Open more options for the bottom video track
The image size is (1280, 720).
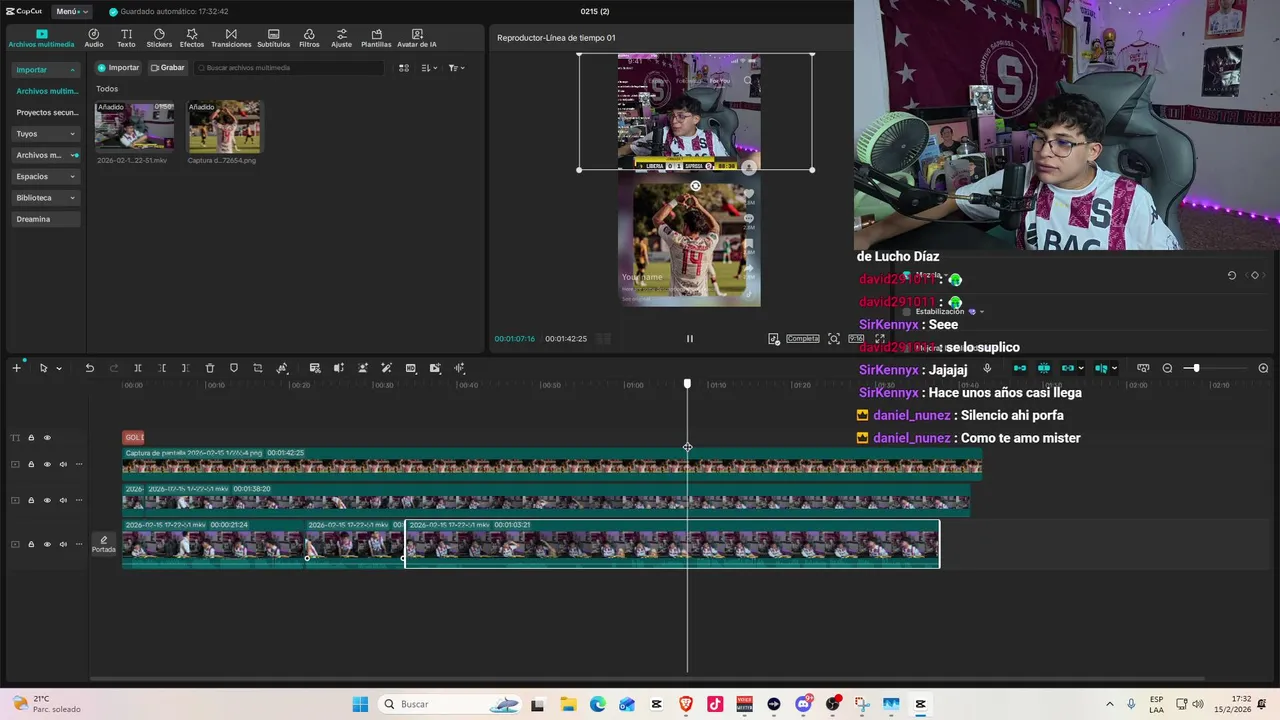(x=79, y=544)
